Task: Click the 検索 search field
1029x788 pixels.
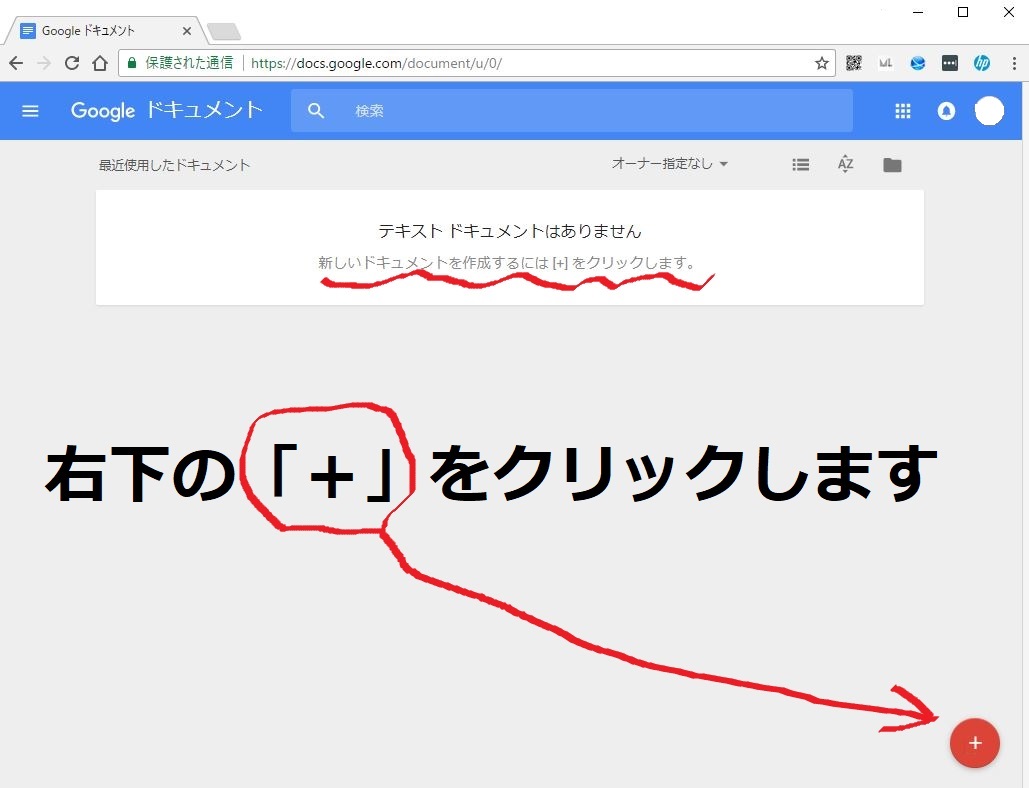Action: click(572, 111)
